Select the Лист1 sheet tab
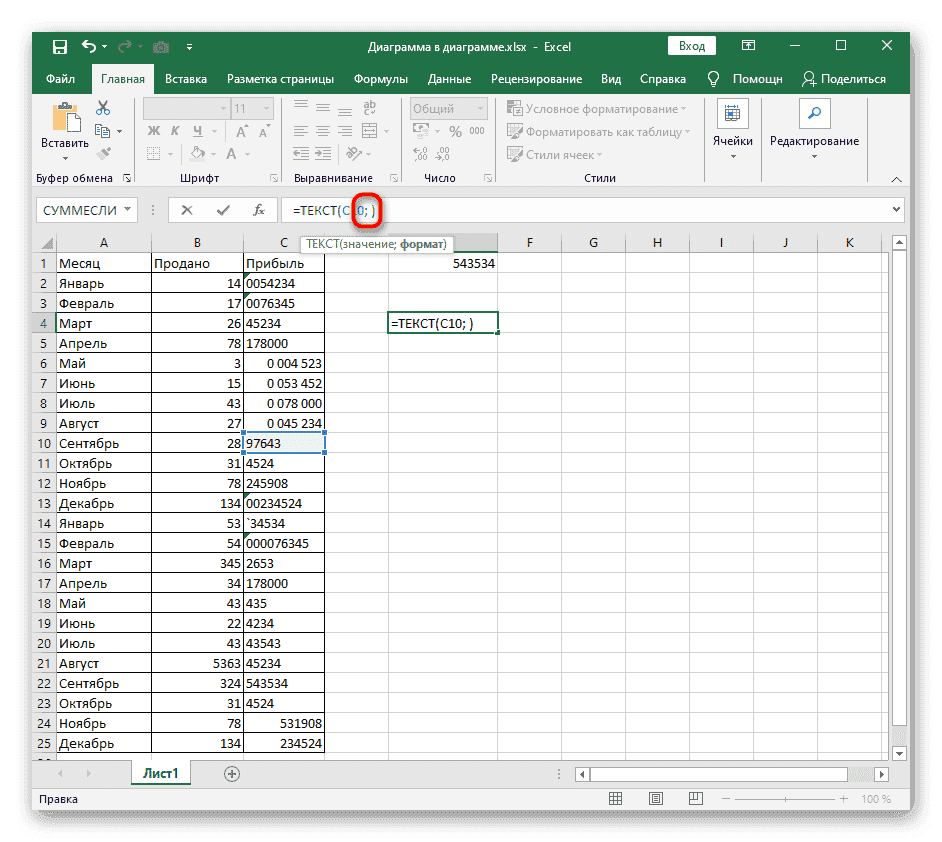This screenshot has width=942, height=842. 161,774
